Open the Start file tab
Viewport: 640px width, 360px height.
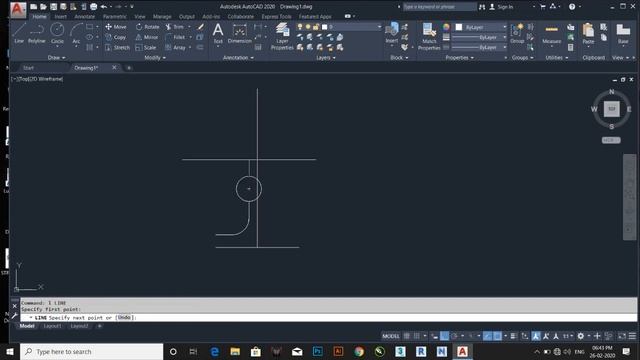tap(29, 68)
